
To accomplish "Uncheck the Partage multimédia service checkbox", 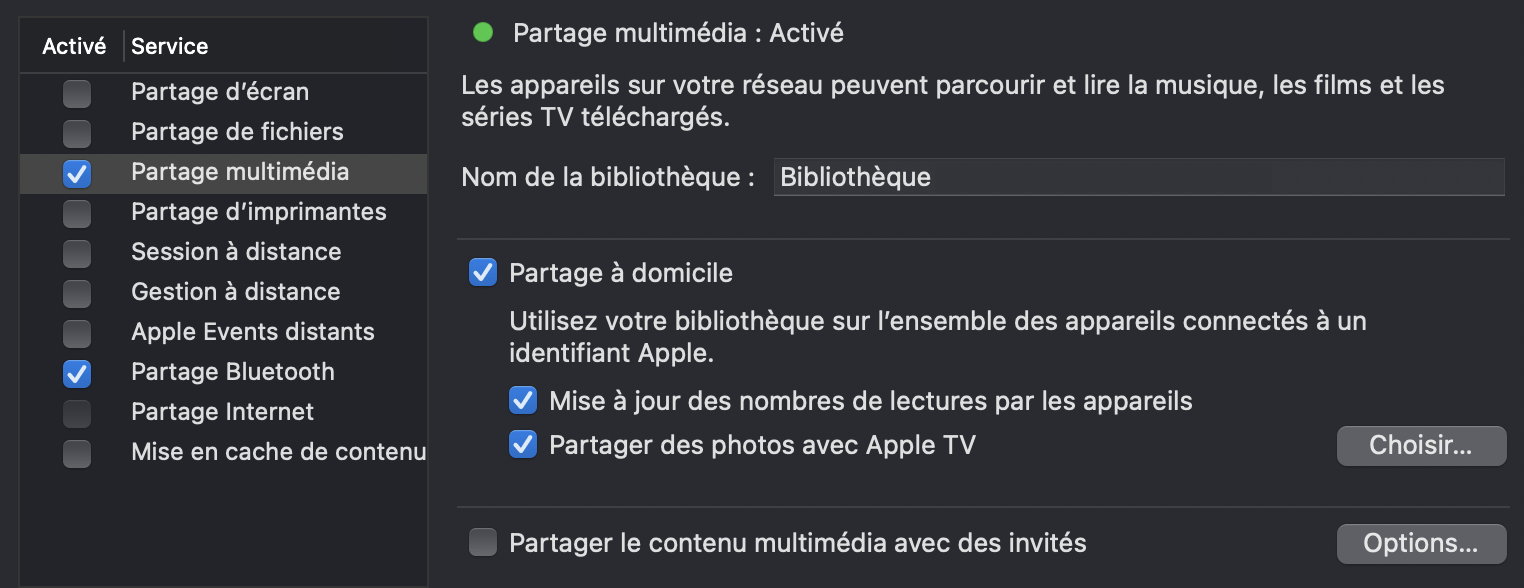I will (x=77, y=173).
